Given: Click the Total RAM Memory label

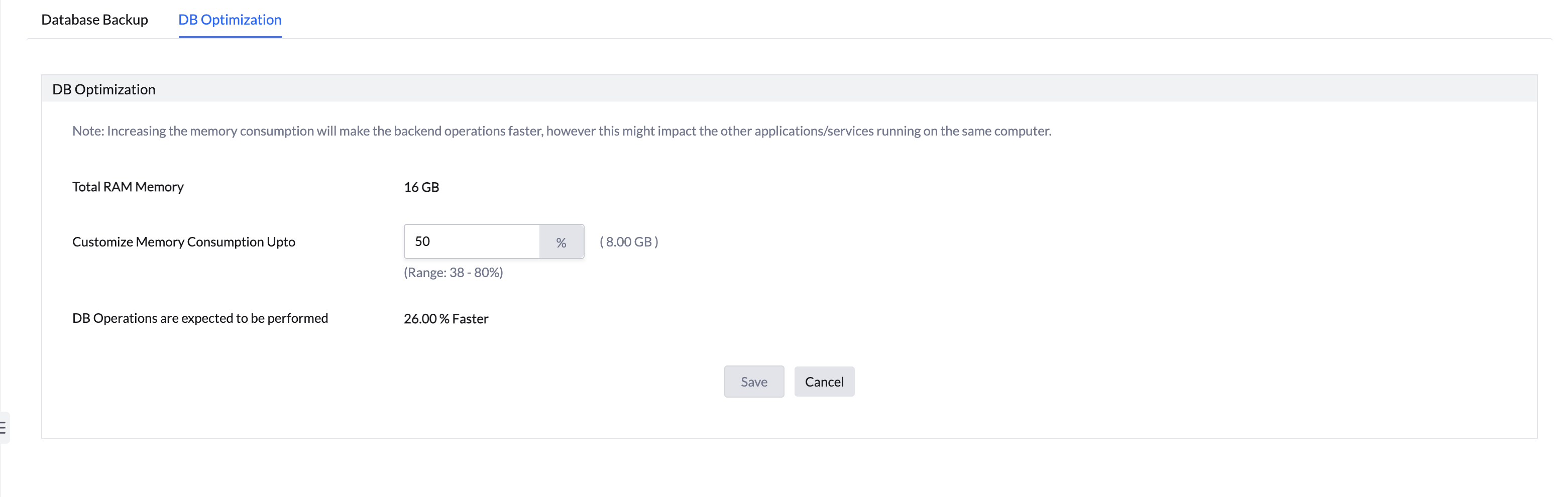Looking at the screenshot, I should 128,187.
